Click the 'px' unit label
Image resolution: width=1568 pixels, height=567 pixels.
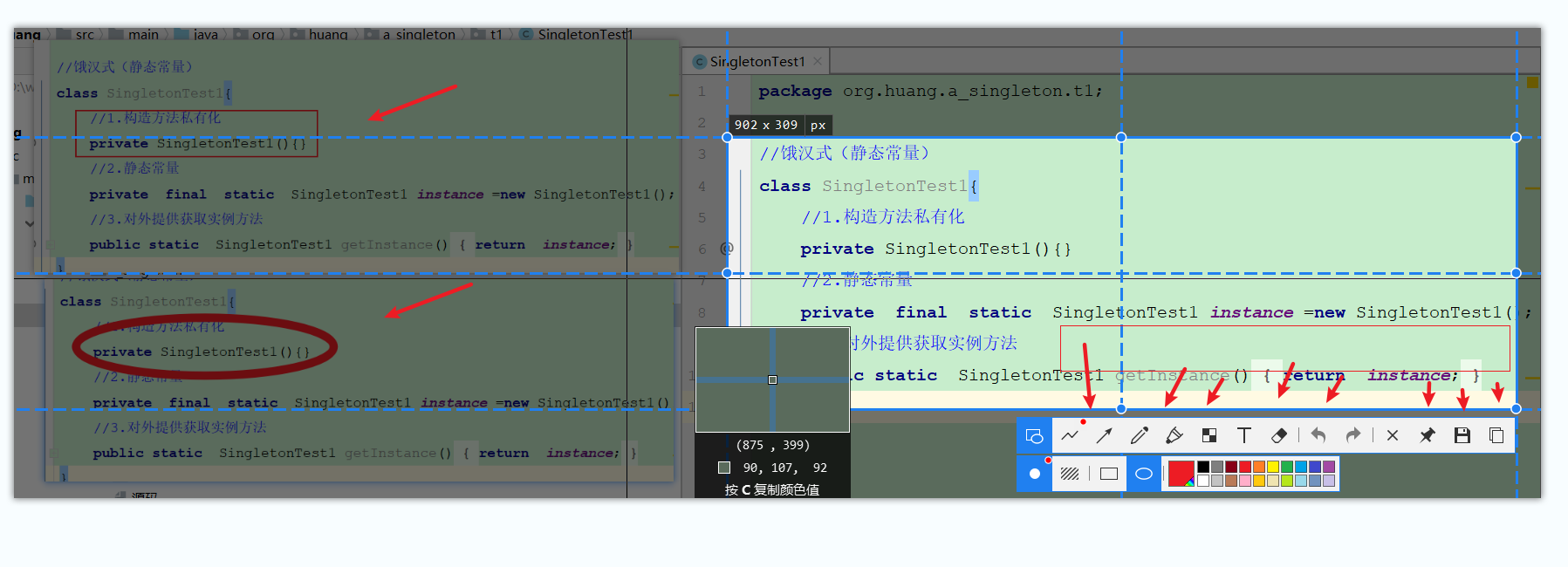point(818,125)
